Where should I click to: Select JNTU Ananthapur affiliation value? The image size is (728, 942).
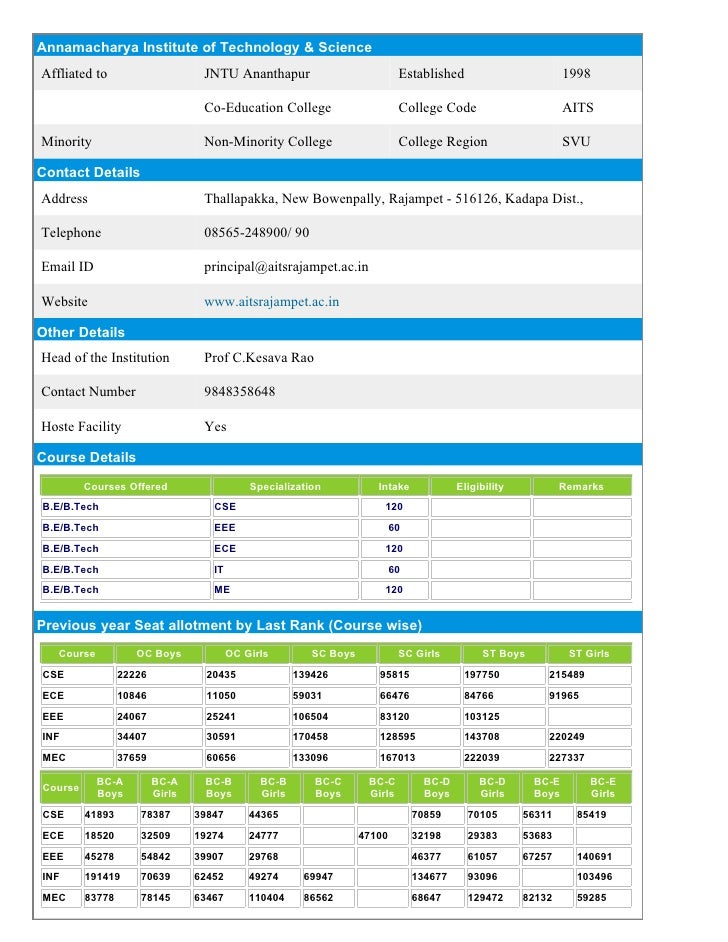click(x=257, y=73)
